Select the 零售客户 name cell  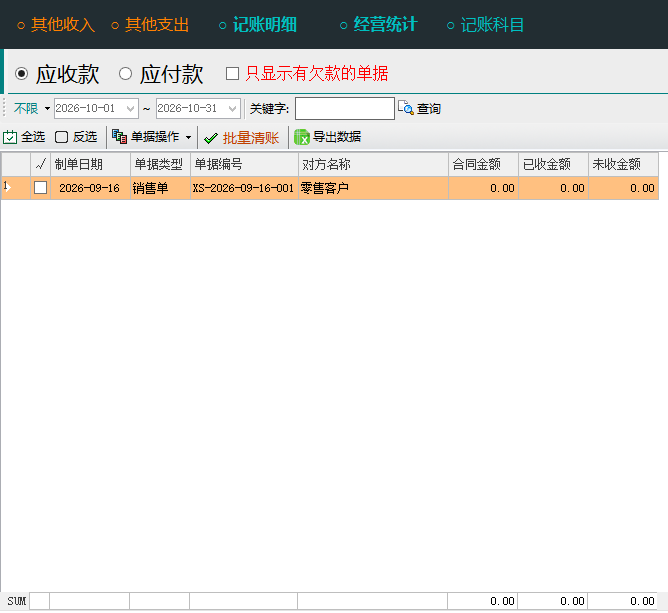[373, 188]
